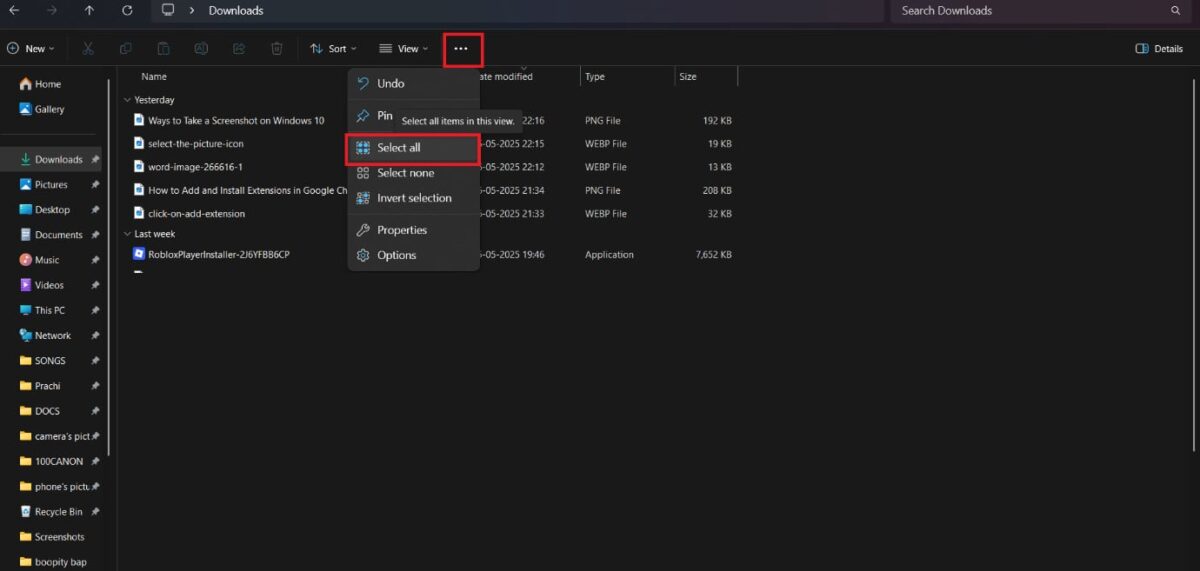Screen dimensions: 1200x571
Task: Click the Copy toolbar icon
Action: [126, 48]
